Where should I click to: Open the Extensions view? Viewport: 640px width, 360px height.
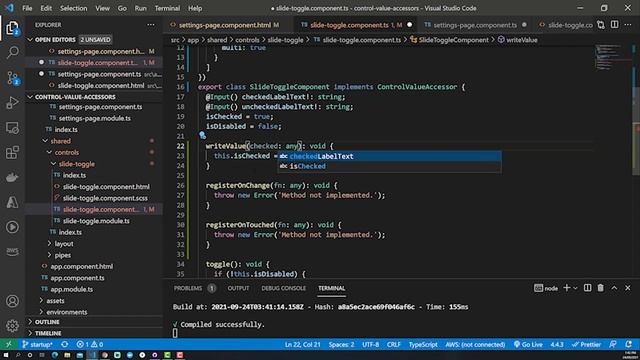point(12,153)
